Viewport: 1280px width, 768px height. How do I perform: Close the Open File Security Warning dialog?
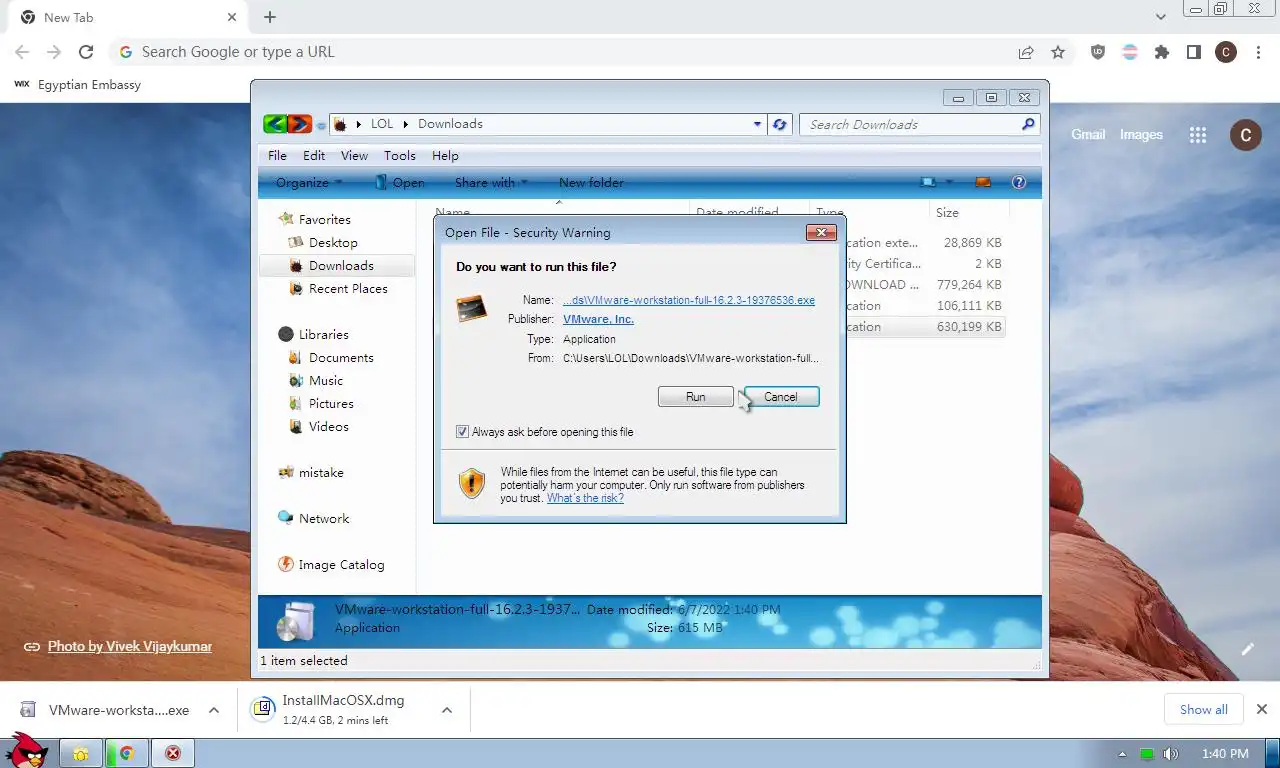(x=821, y=232)
